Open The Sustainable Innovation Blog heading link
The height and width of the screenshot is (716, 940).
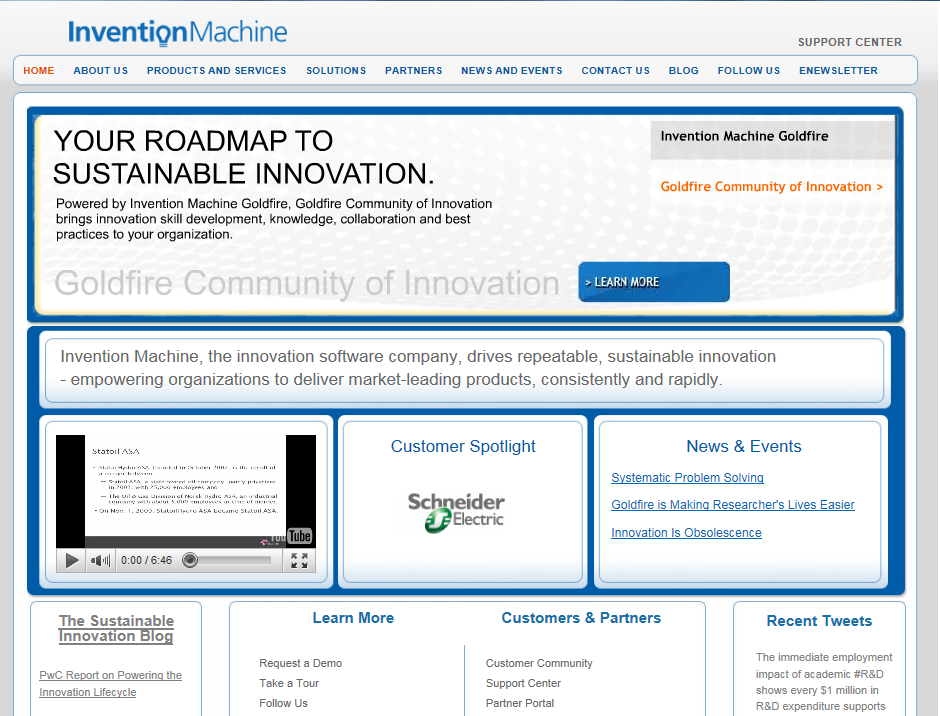point(116,628)
